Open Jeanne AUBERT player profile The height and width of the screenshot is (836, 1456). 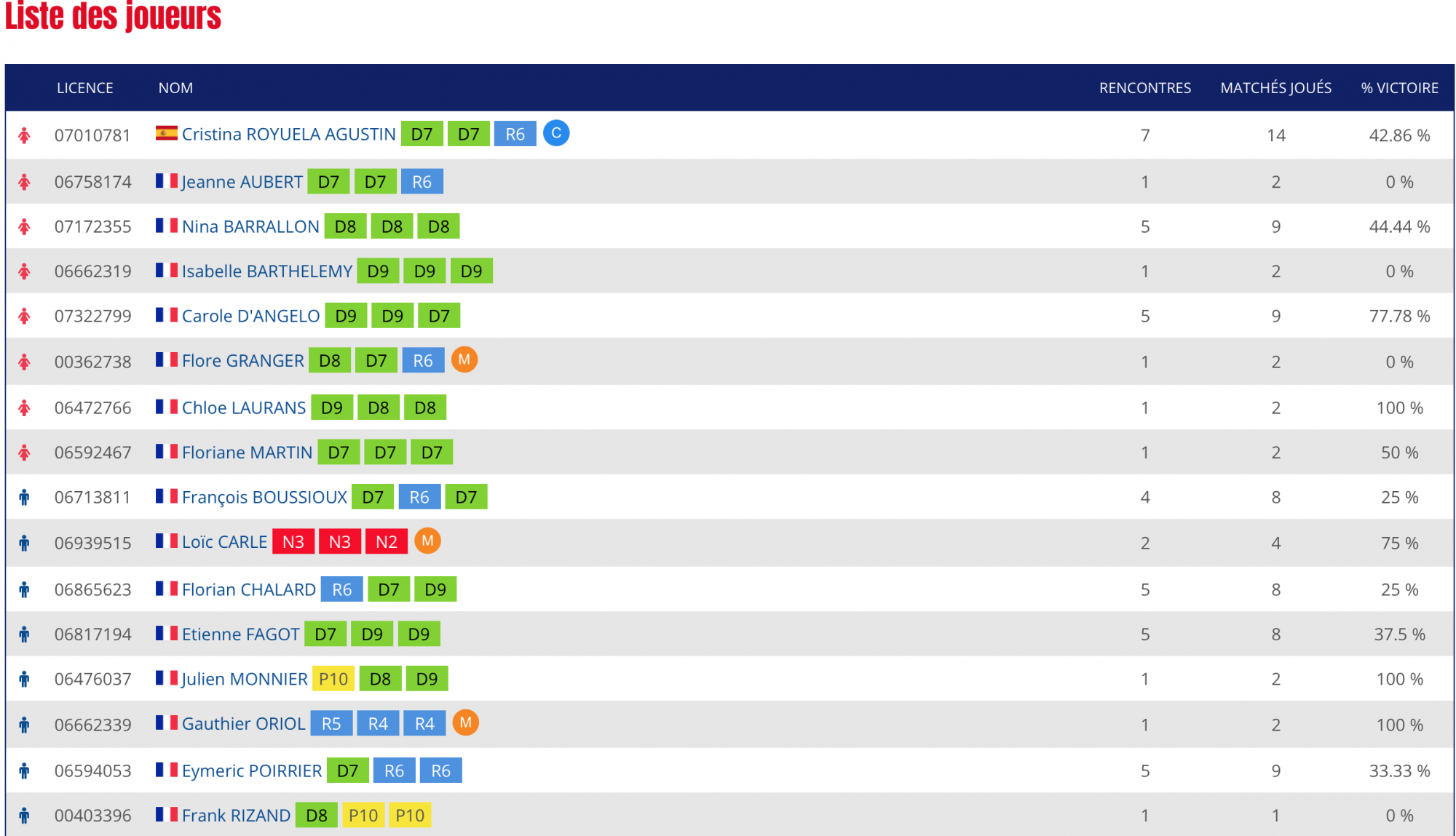point(242,182)
